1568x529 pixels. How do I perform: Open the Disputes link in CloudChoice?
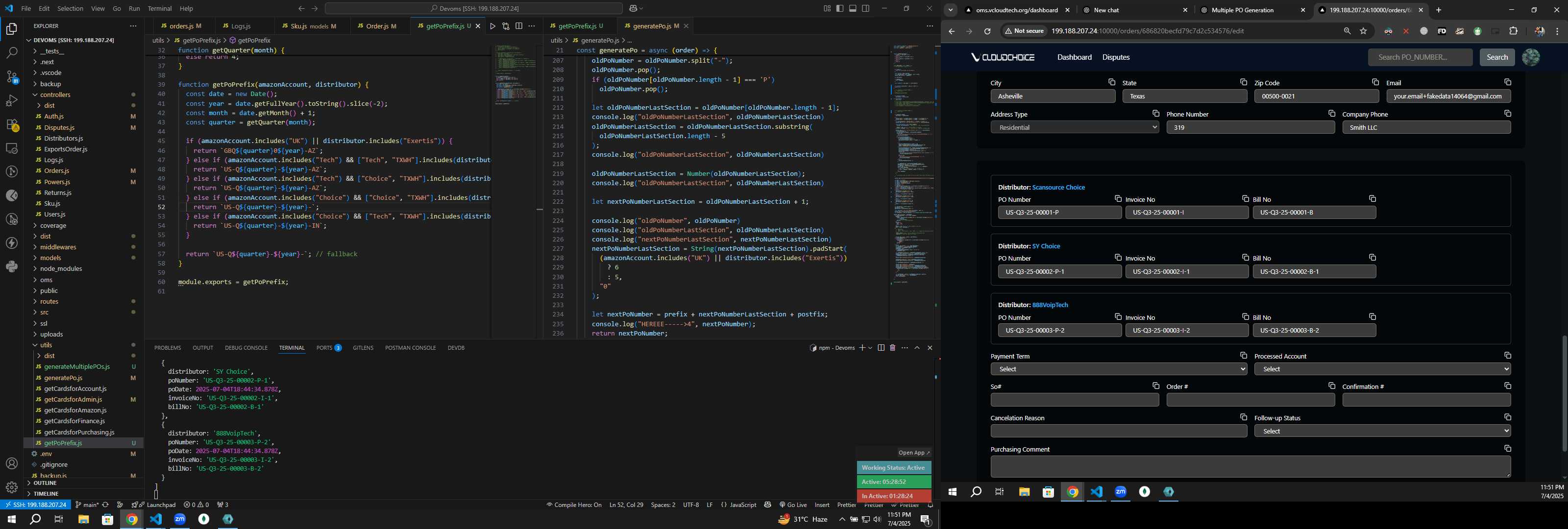(x=1116, y=57)
